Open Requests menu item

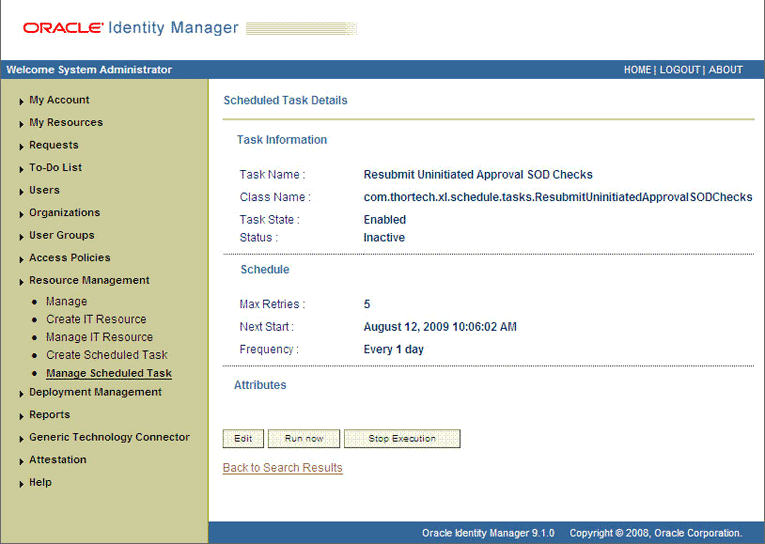click(x=54, y=145)
